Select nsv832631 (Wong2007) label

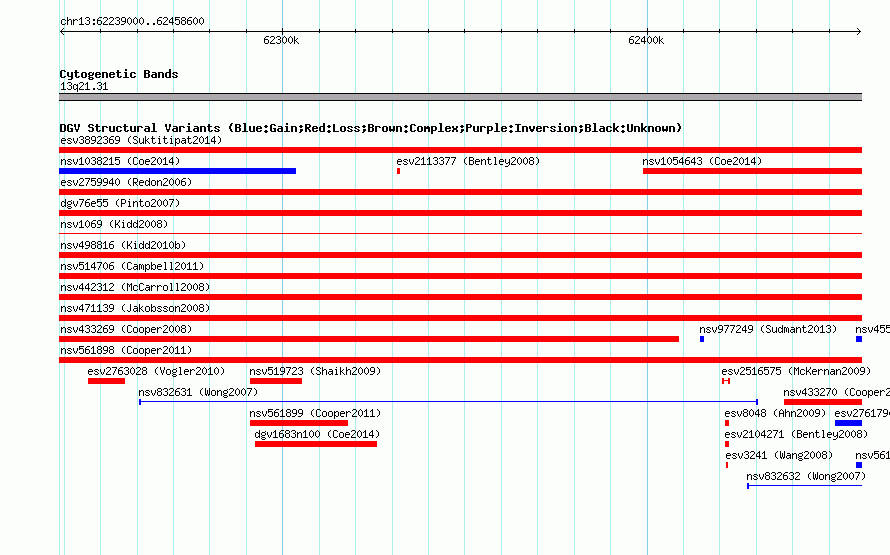(x=198, y=392)
